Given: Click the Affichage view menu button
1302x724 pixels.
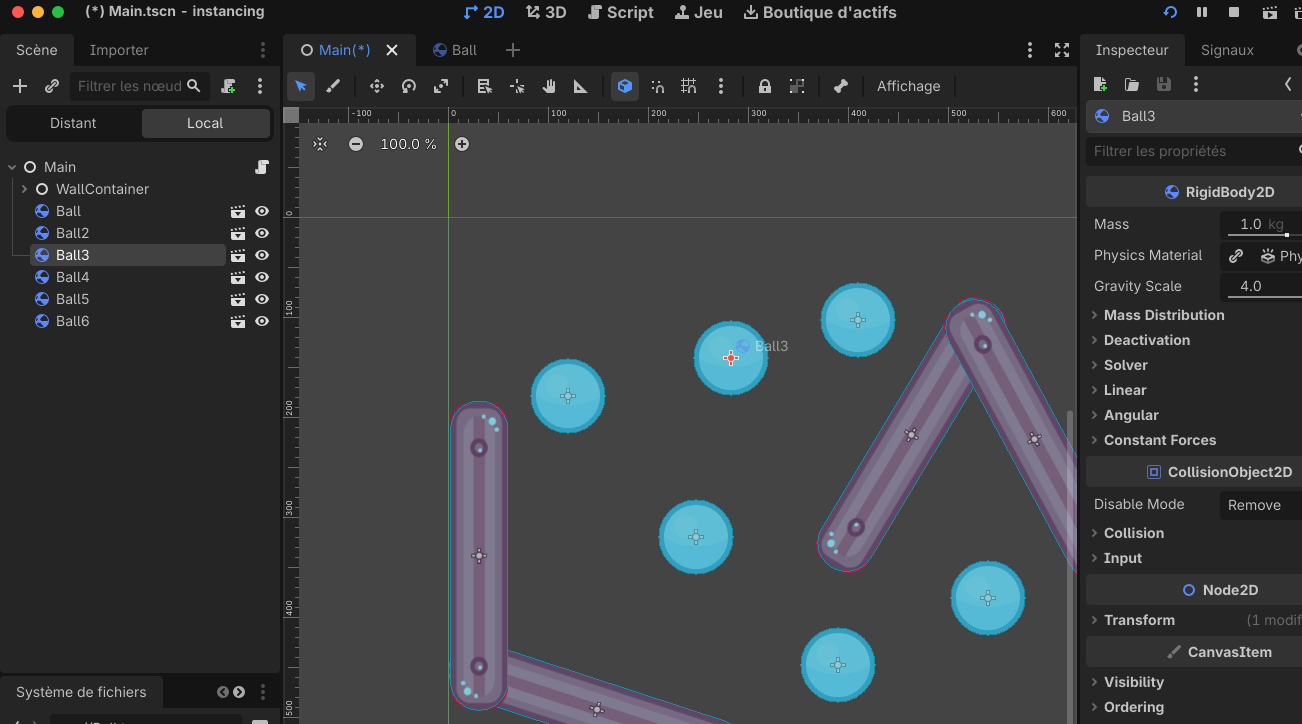Looking at the screenshot, I should (909, 86).
